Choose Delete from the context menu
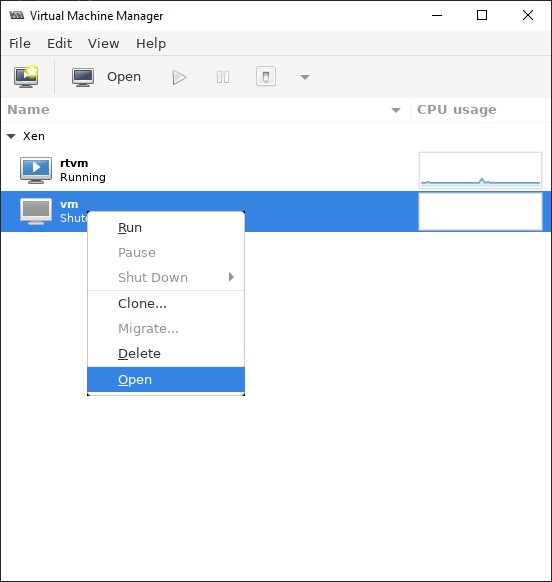 [x=166, y=353]
